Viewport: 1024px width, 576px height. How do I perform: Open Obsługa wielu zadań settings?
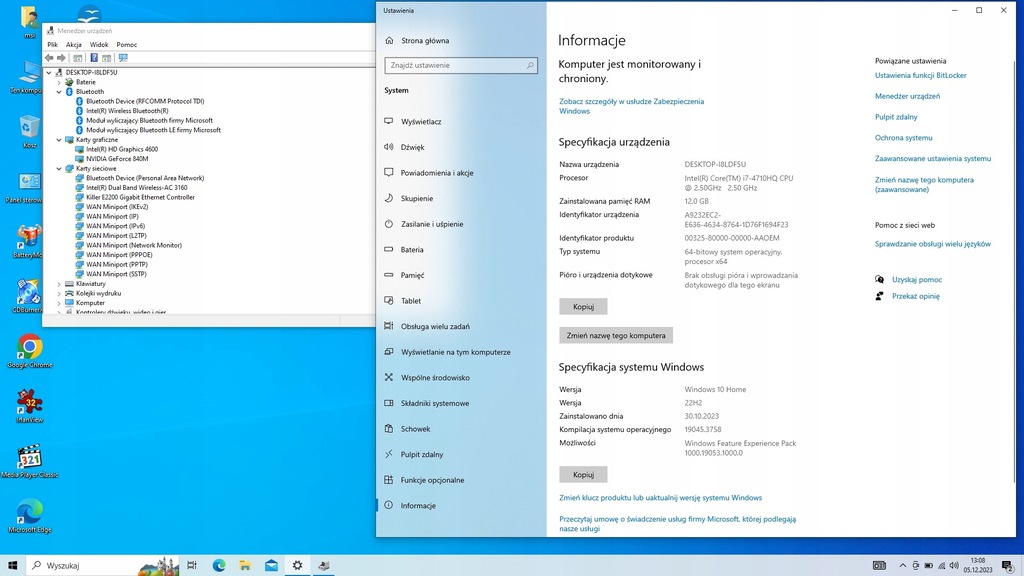tap(435, 326)
